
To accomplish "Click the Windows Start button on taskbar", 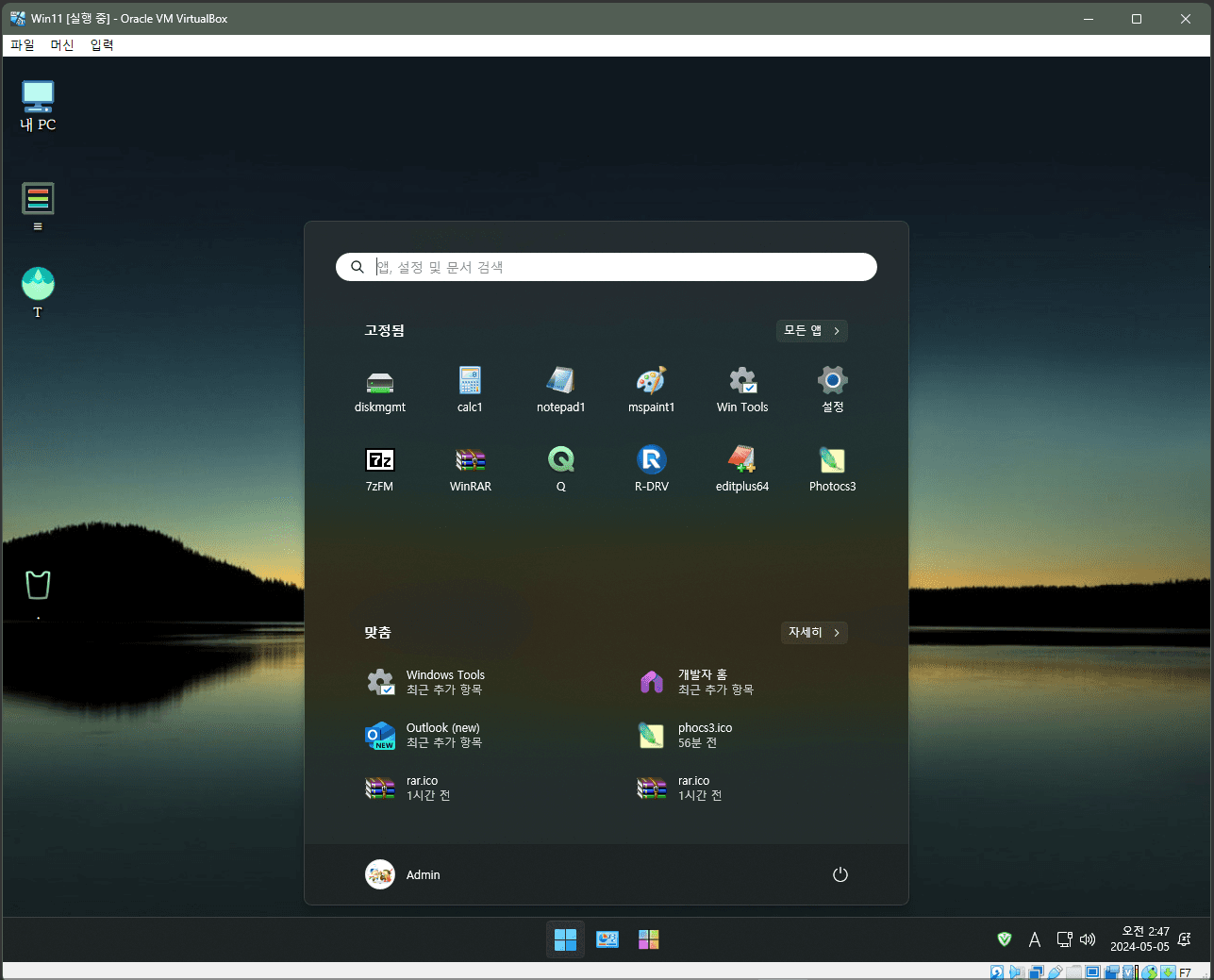I will pyautogui.click(x=565, y=939).
